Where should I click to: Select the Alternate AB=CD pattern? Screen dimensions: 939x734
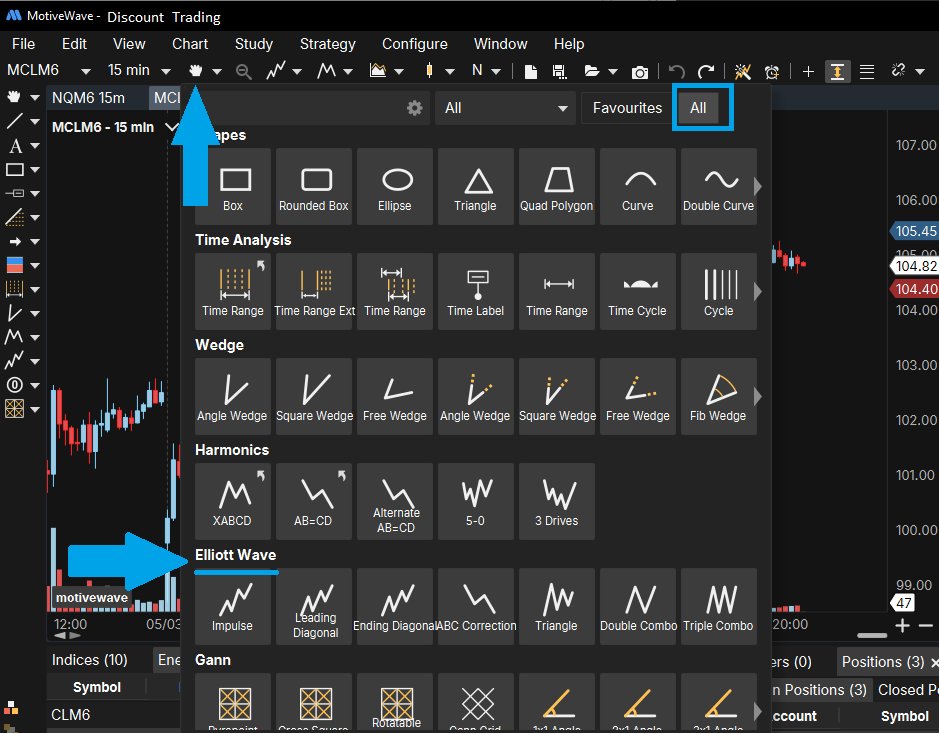(395, 502)
